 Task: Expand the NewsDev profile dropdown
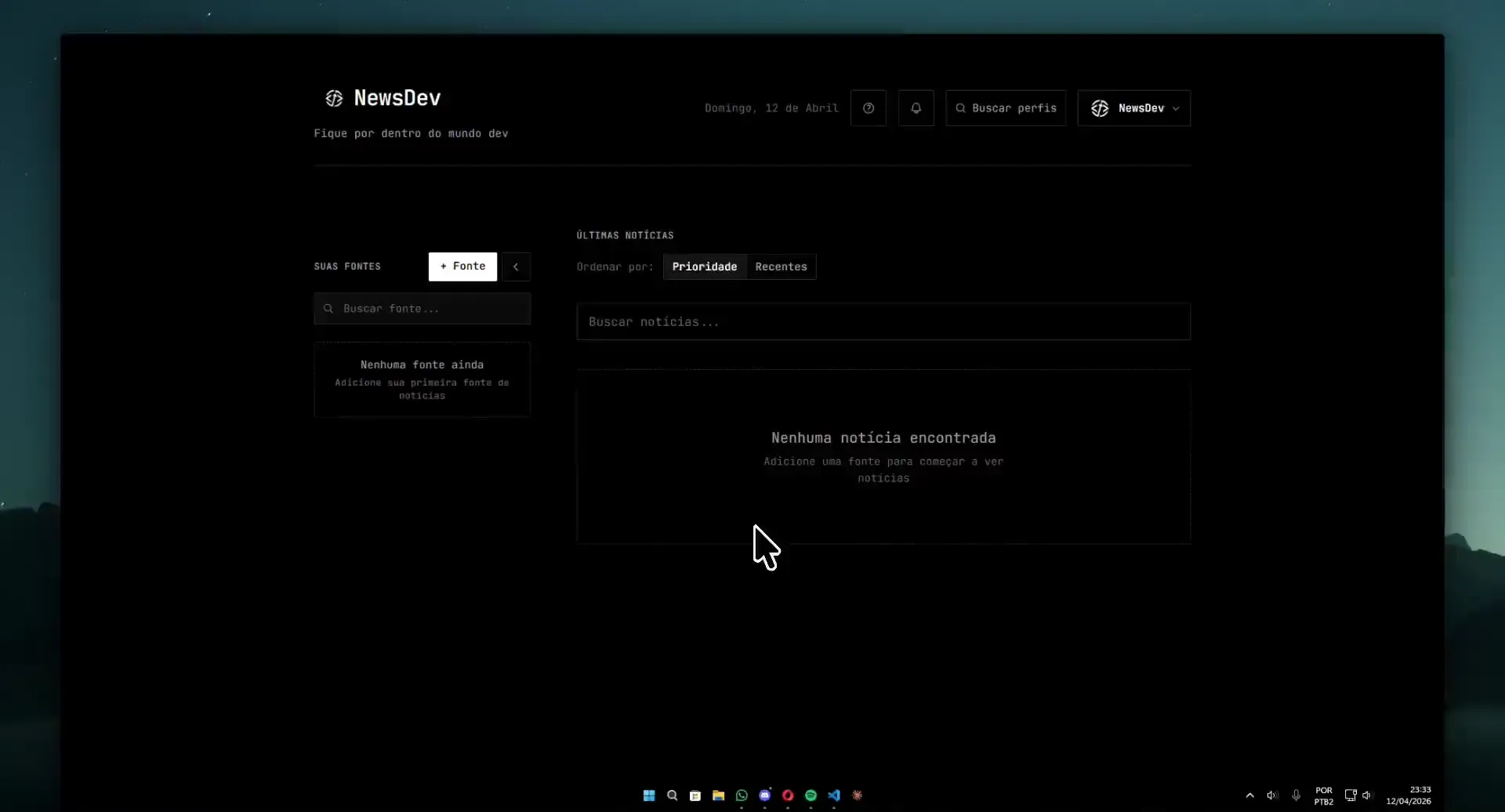point(1134,108)
